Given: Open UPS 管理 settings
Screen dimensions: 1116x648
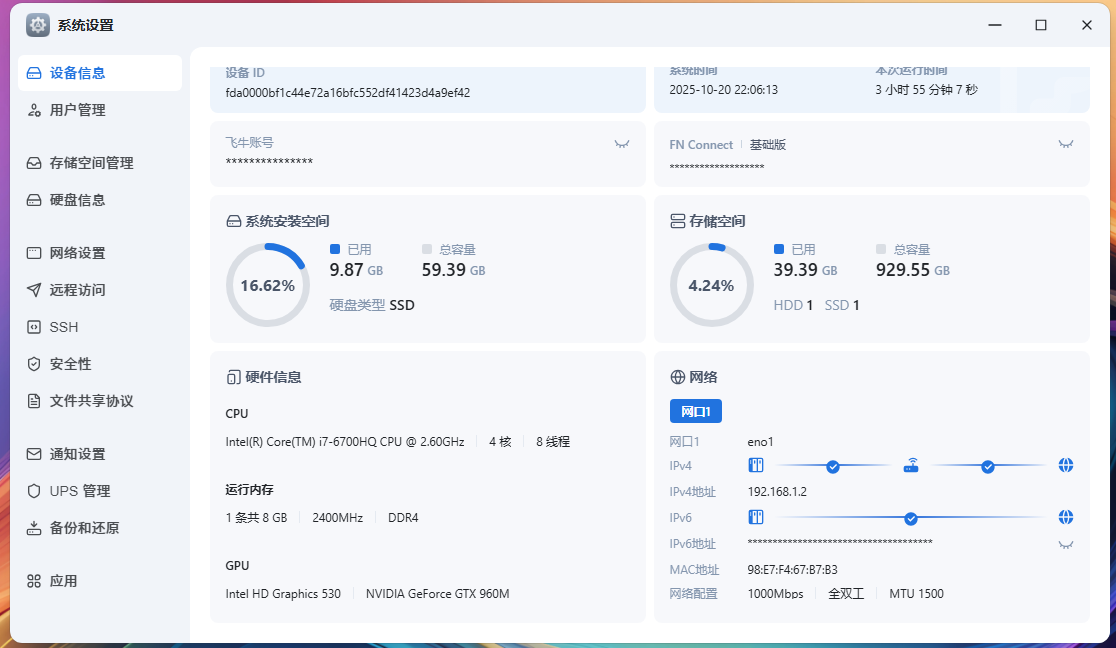Looking at the screenshot, I should [80, 491].
